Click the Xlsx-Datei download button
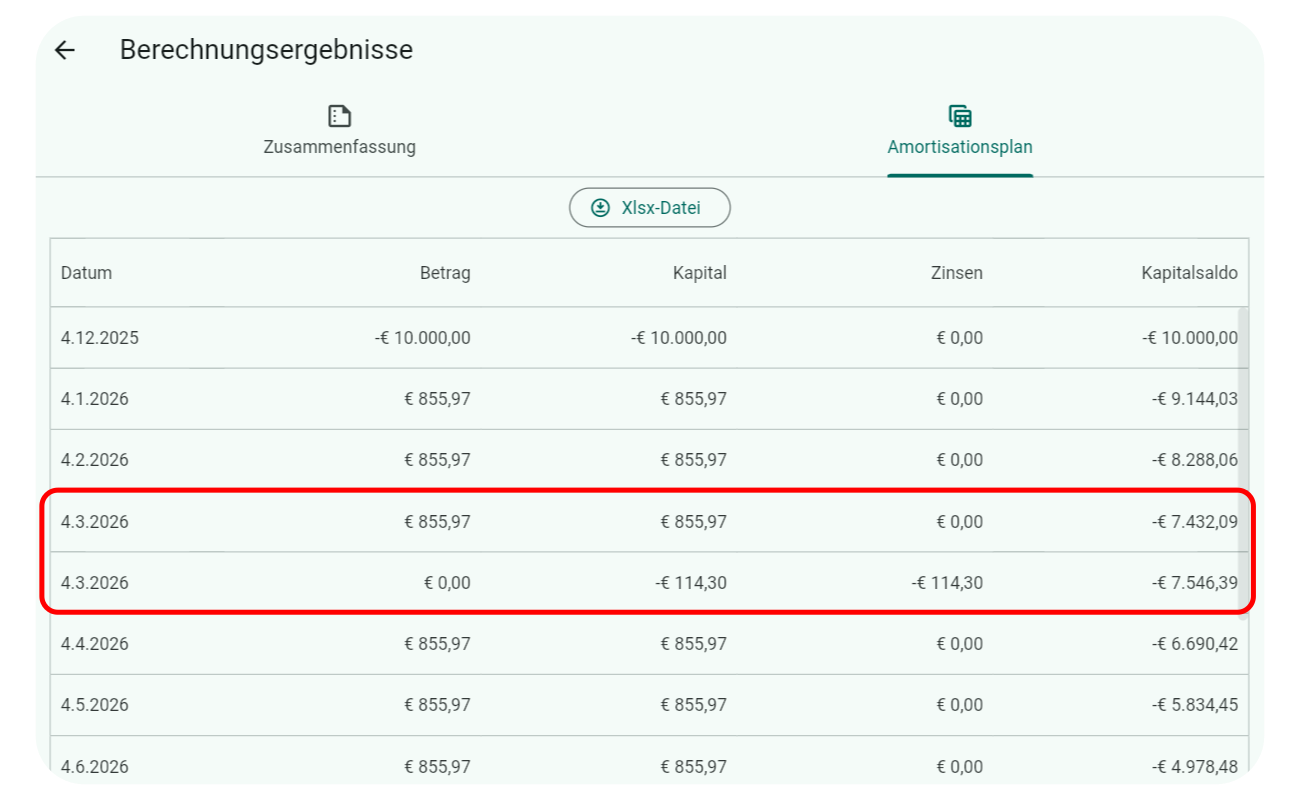 [x=650, y=207]
